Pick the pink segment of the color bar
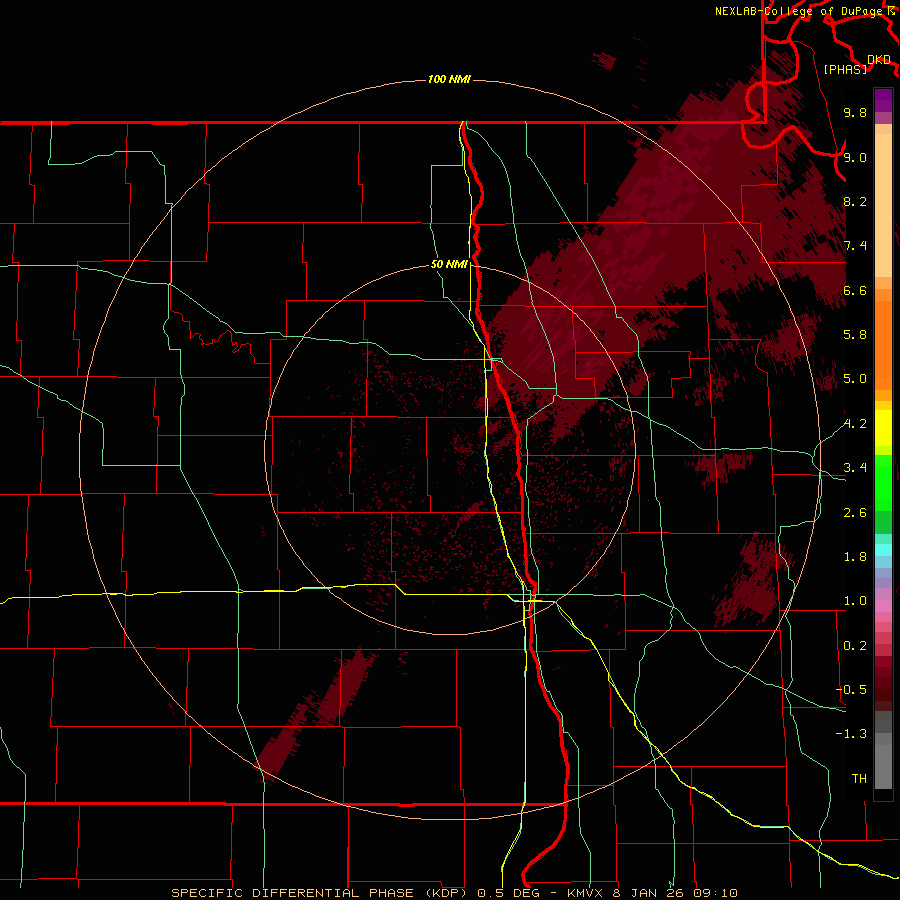This screenshot has width=900, height=900. pos(883,606)
